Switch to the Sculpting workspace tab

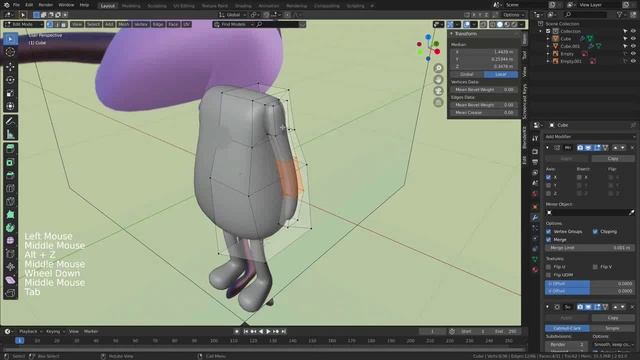pos(157,6)
